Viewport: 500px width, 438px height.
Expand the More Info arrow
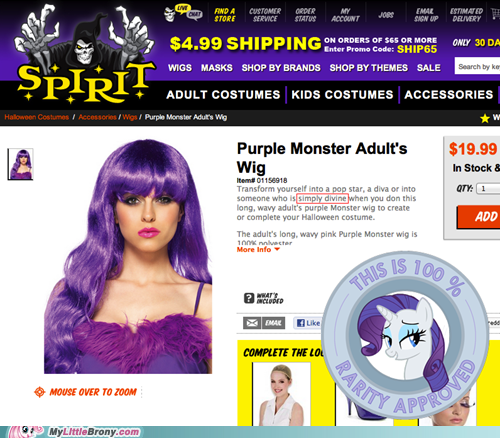click(x=277, y=249)
